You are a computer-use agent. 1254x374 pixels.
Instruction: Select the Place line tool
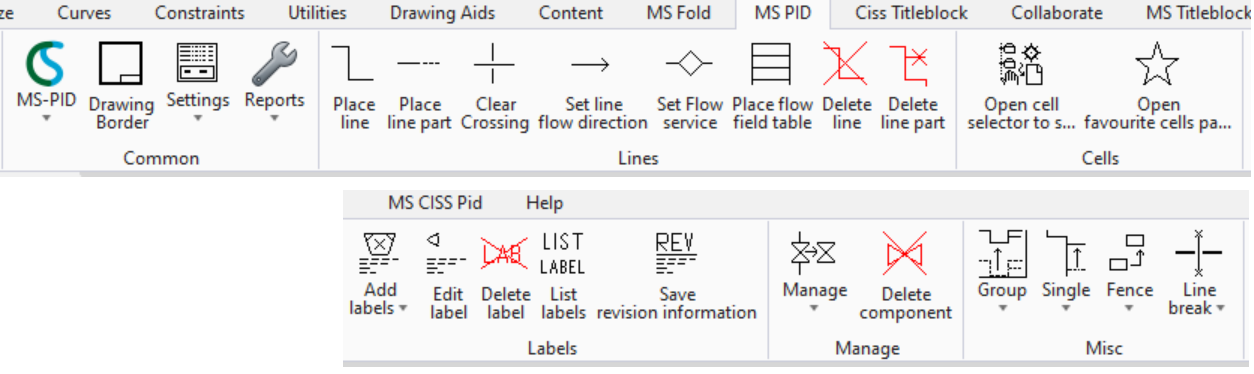tap(354, 87)
